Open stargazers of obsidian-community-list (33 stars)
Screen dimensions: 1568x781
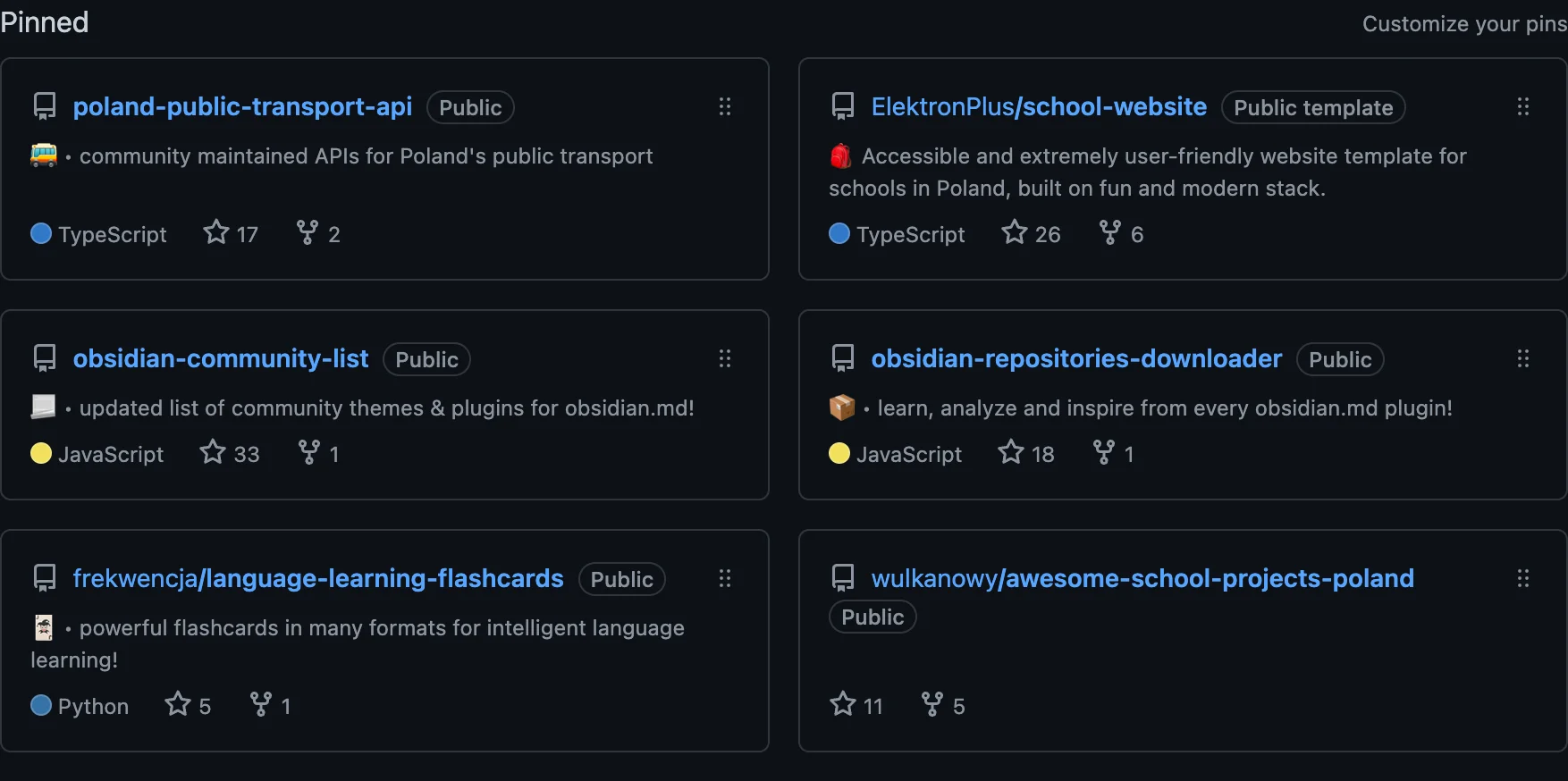point(230,454)
